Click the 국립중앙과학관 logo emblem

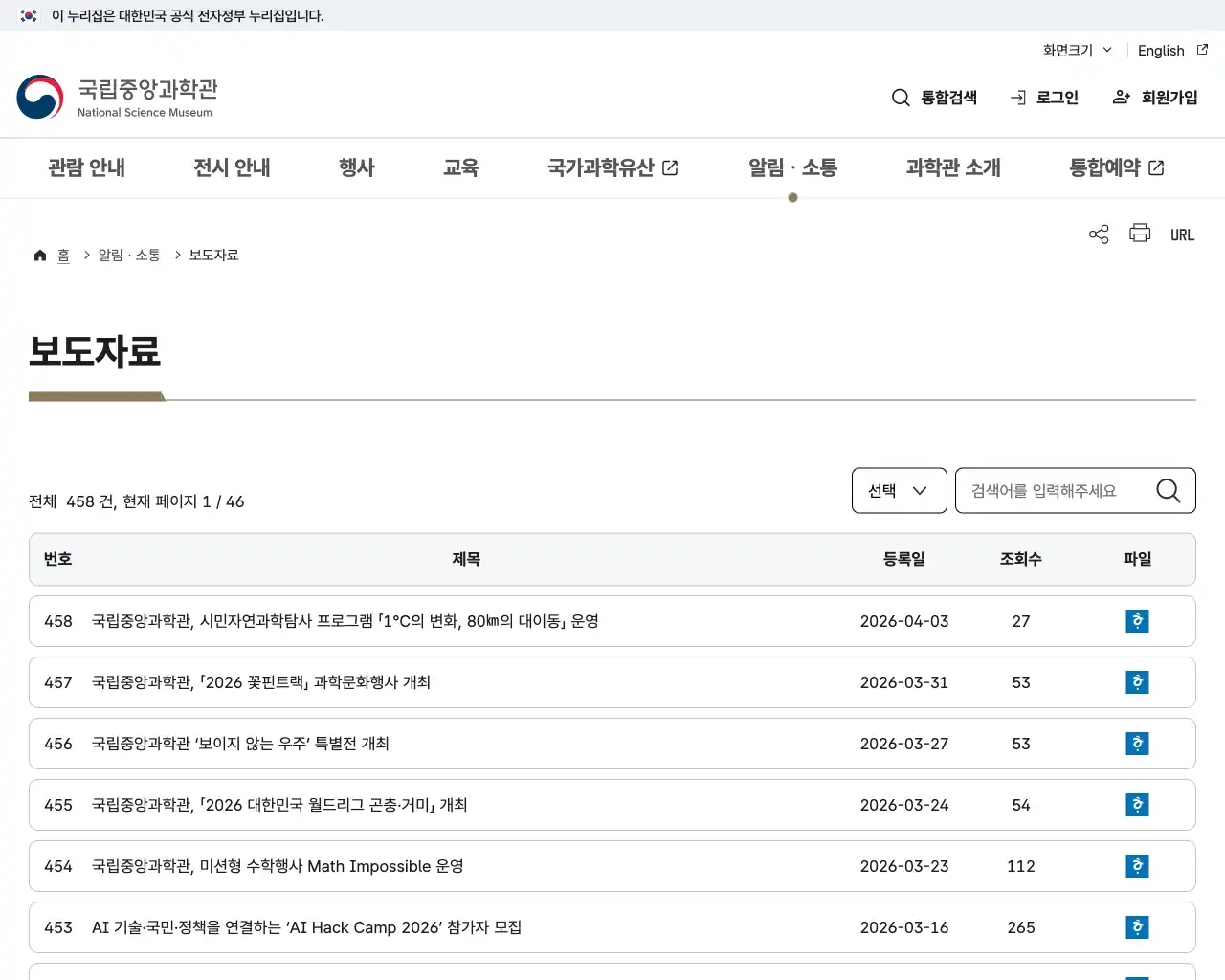(x=38, y=97)
